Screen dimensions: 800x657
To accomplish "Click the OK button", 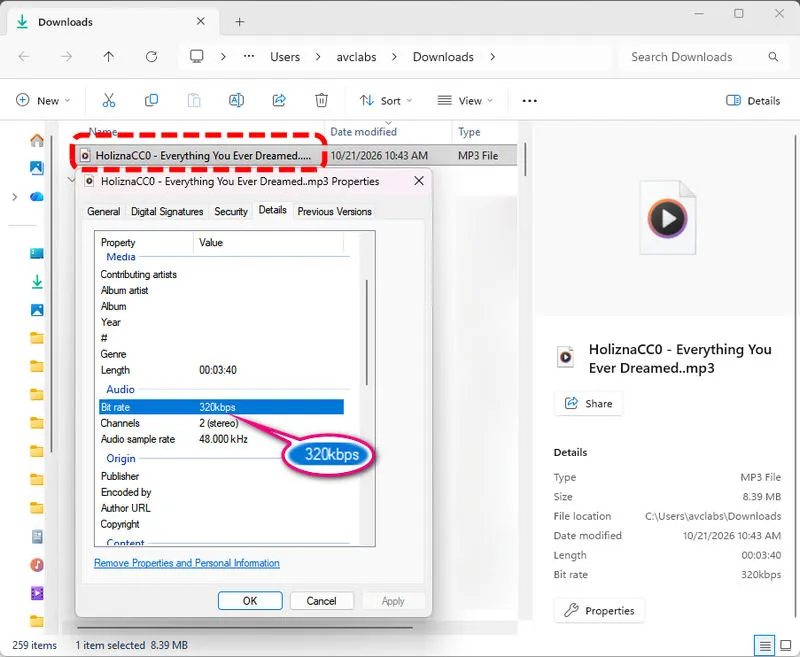I will coord(250,601).
